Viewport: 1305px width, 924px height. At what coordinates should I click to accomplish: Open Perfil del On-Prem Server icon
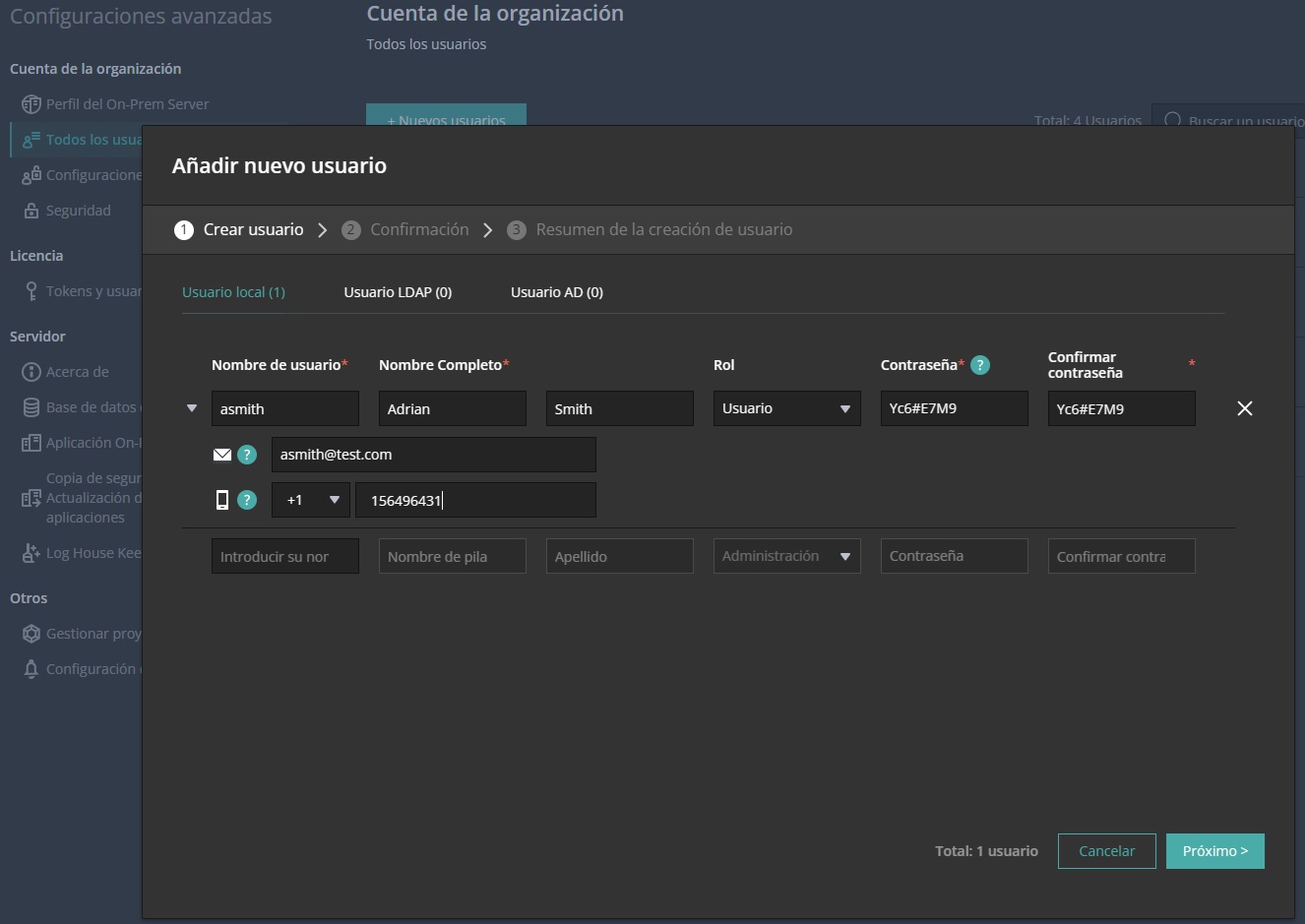[x=31, y=104]
